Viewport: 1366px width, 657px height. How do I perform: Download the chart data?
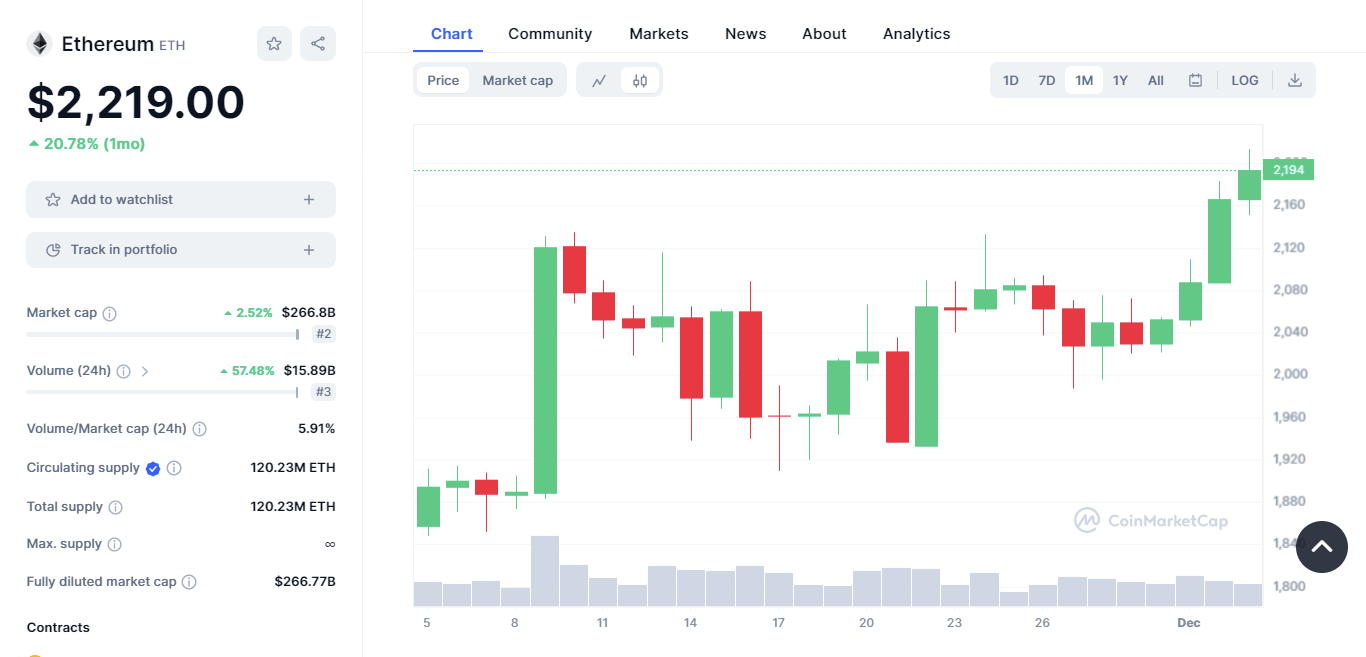pos(1295,80)
